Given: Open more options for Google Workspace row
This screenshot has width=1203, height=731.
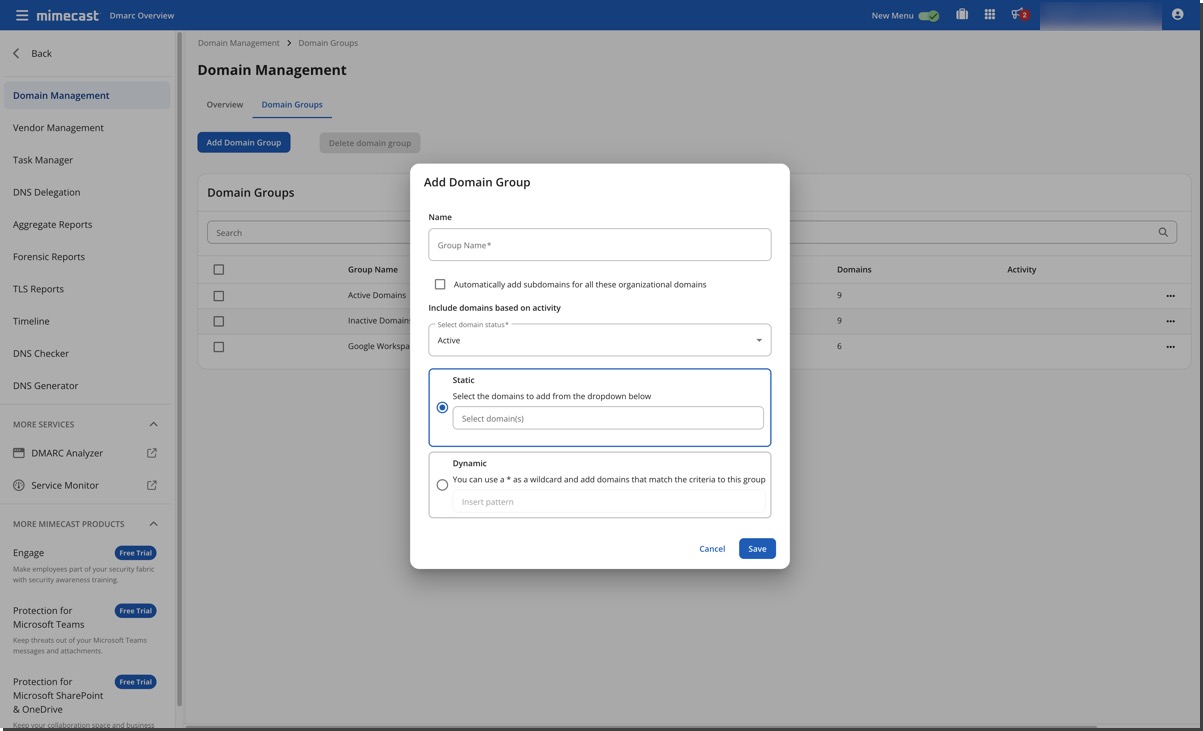Looking at the screenshot, I should 1170,347.
